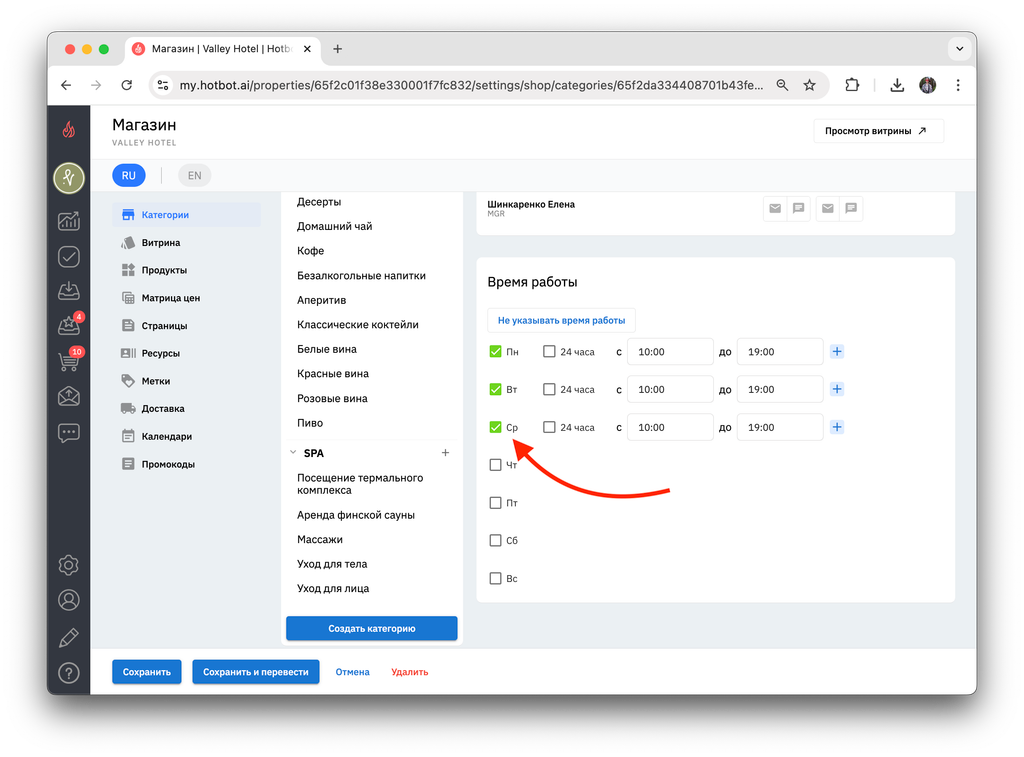Click Отмена link

(x=353, y=672)
